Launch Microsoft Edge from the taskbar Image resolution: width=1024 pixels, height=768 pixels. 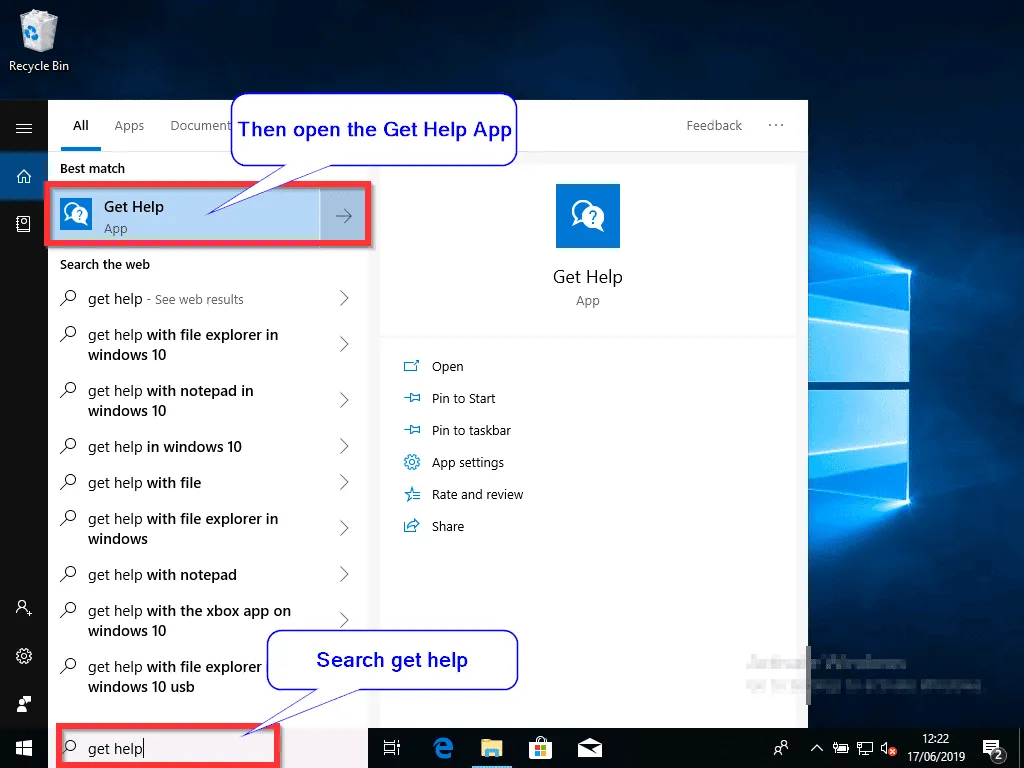pyautogui.click(x=441, y=747)
